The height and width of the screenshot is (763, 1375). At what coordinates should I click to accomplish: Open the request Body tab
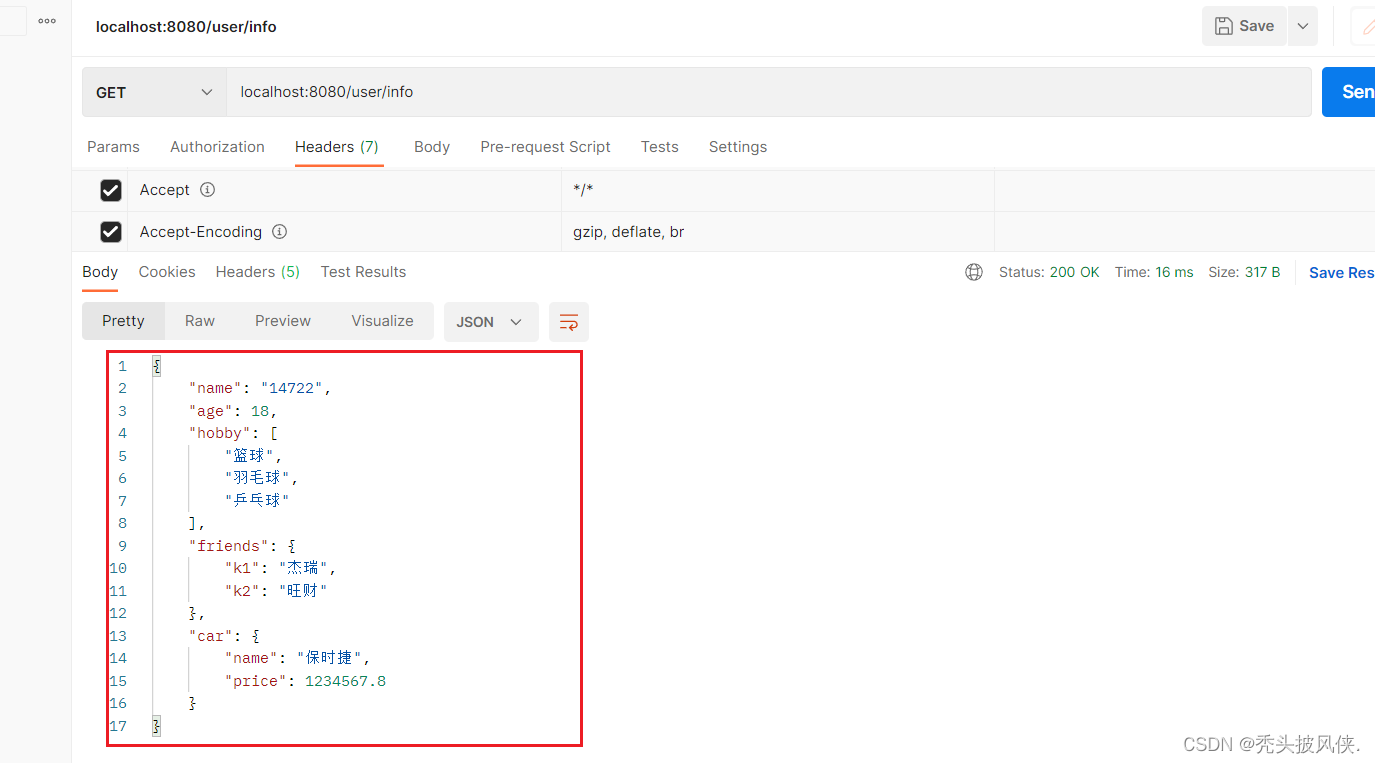click(432, 147)
